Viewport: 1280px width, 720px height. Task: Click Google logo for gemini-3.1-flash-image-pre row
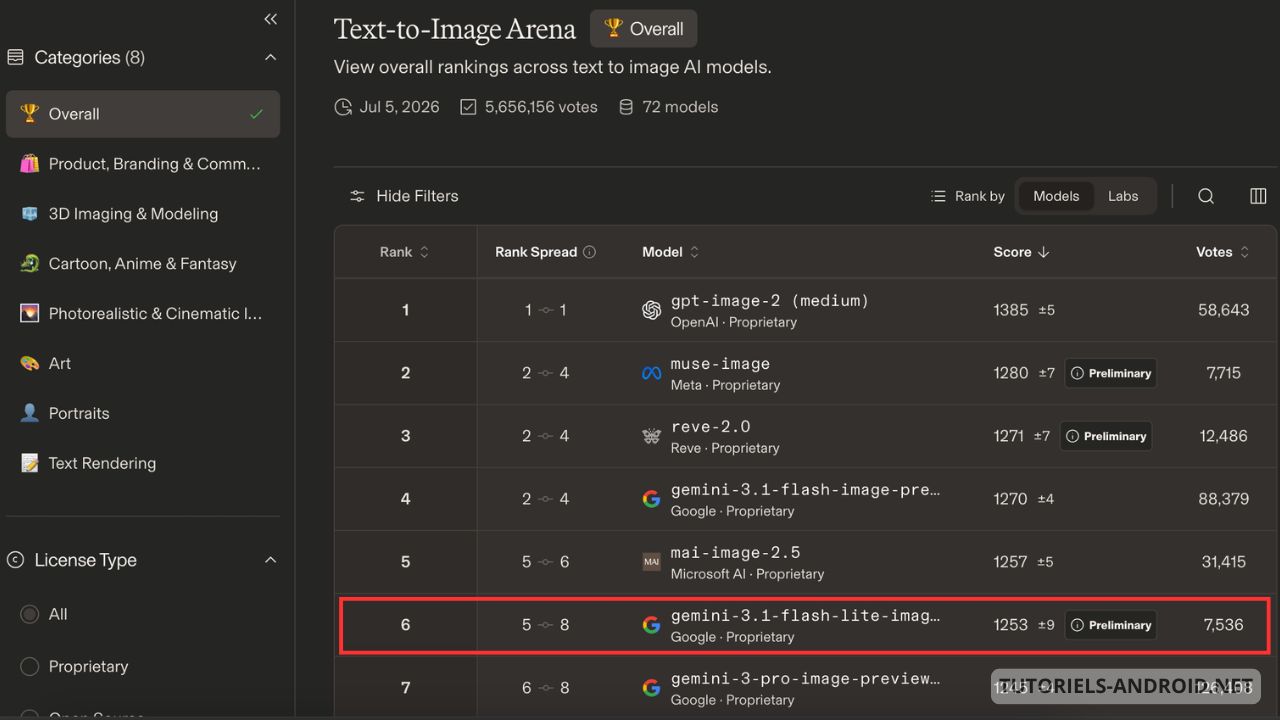(x=651, y=499)
